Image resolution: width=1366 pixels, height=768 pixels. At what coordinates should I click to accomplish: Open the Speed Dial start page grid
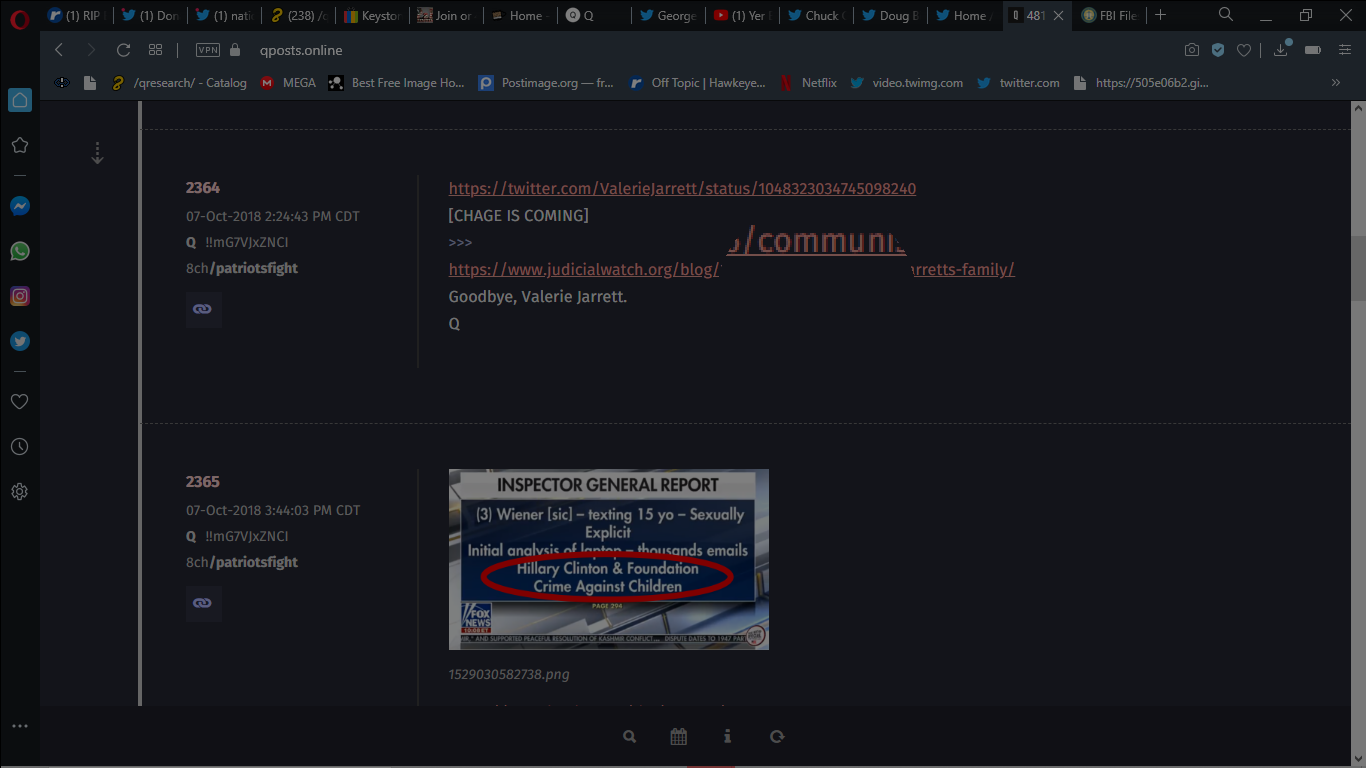[155, 50]
